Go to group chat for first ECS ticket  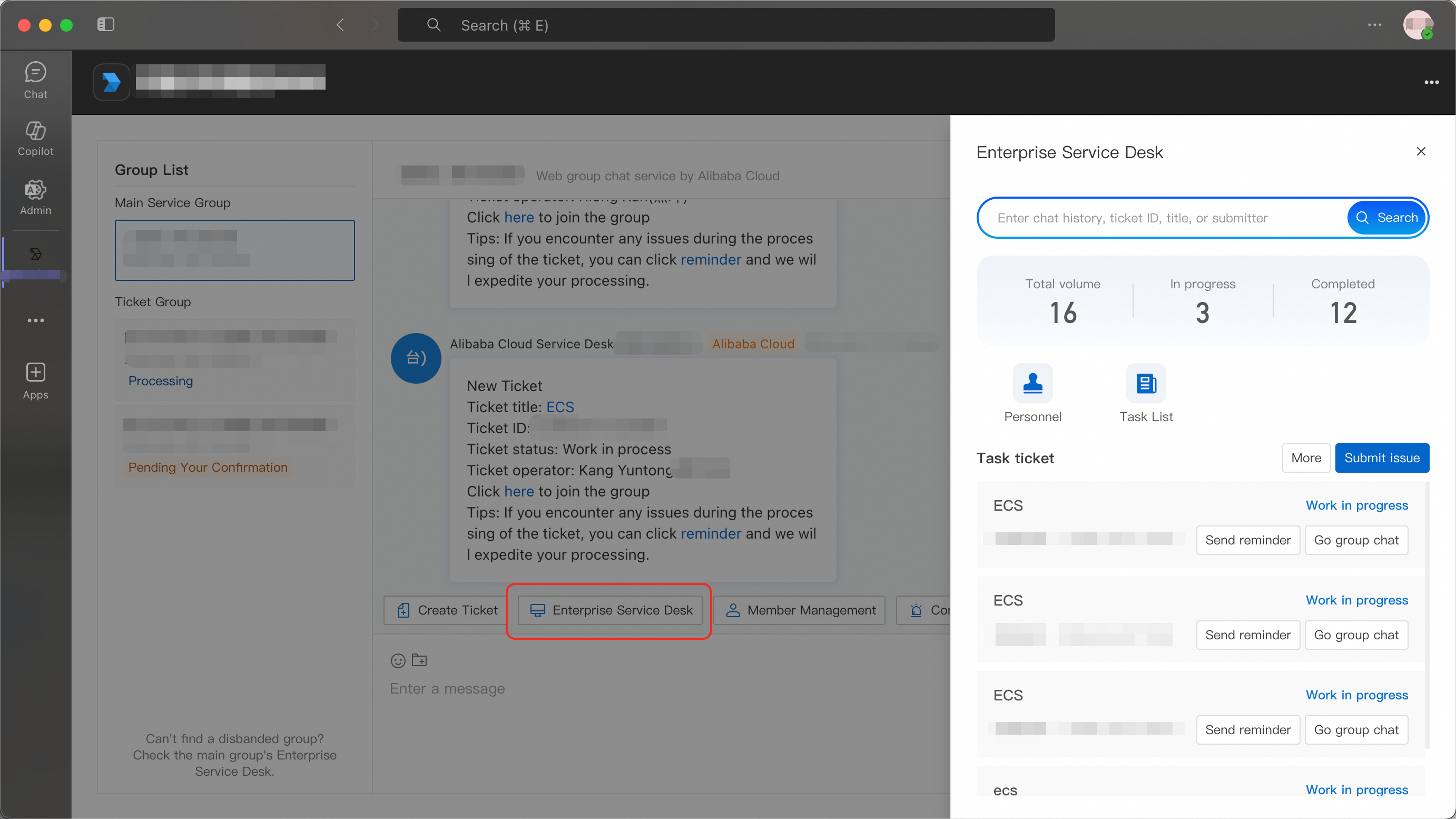(1356, 540)
